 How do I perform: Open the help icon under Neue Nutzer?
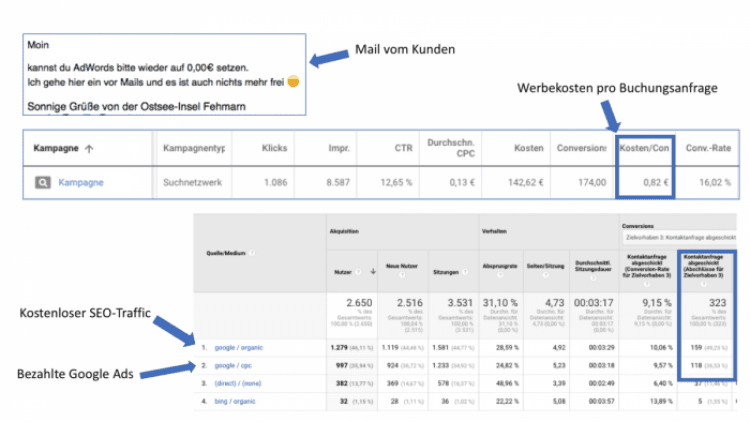402,275
